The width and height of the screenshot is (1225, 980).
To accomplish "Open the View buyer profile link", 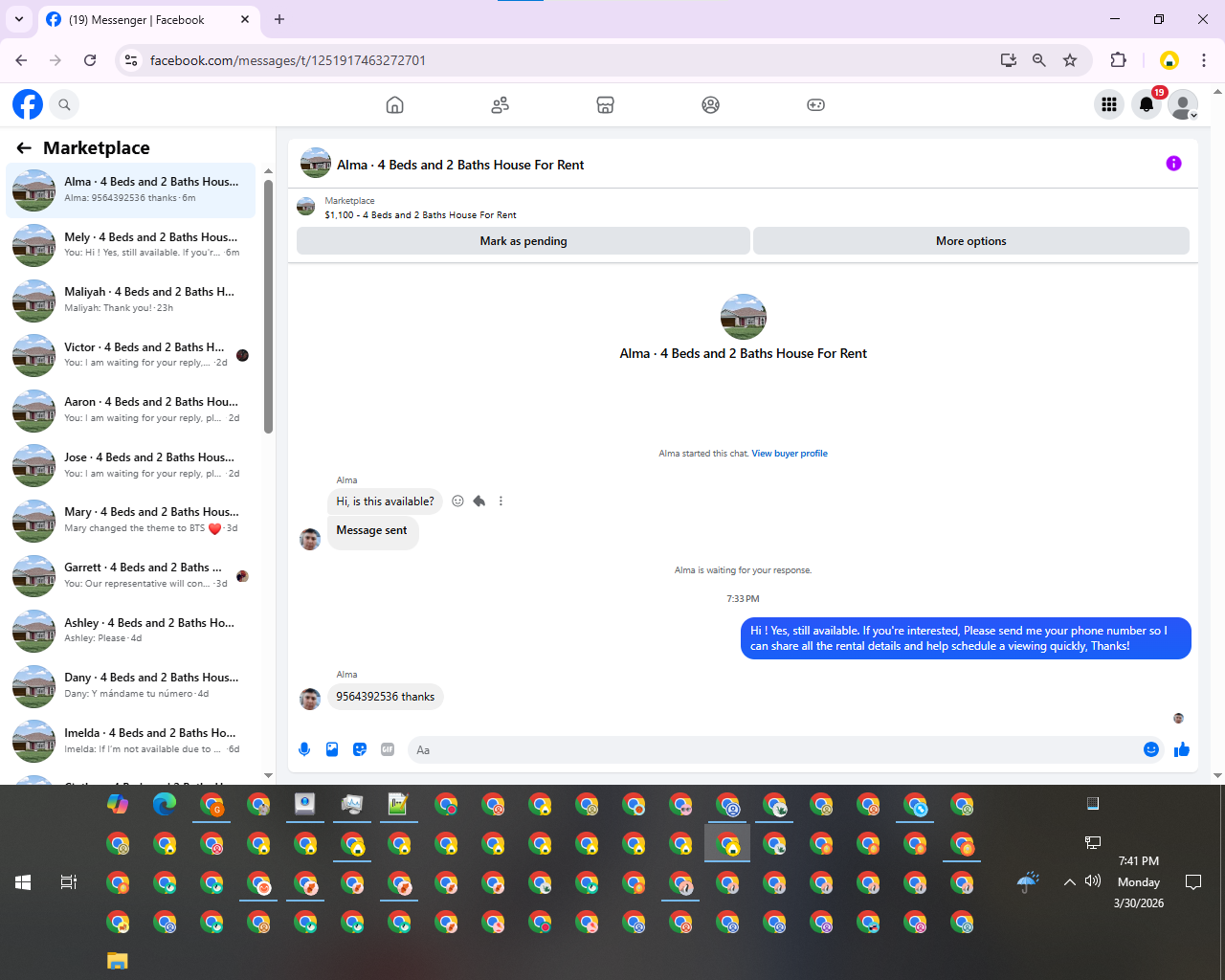I will (x=790, y=454).
